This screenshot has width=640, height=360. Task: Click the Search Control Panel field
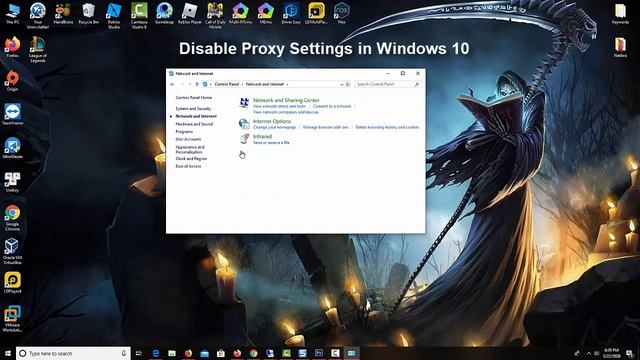[388, 84]
